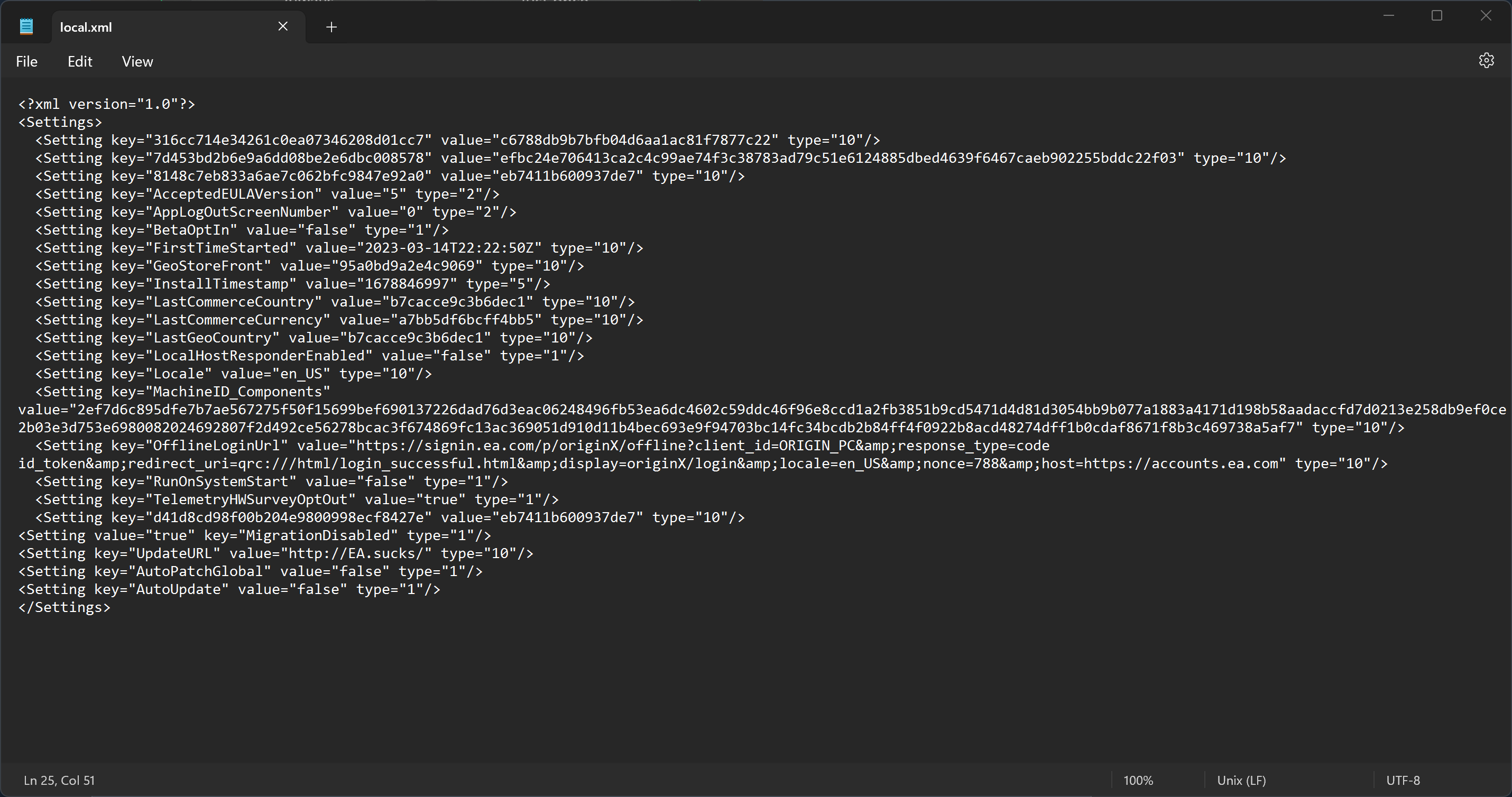The image size is (1512, 797).
Task: Click the closing Settings tag line
Action: pos(64,607)
